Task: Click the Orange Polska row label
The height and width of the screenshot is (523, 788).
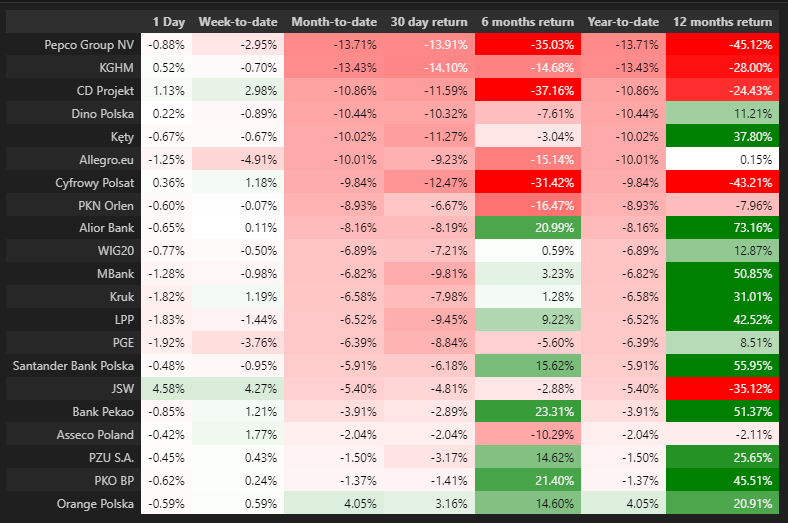Action: [98, 504]
